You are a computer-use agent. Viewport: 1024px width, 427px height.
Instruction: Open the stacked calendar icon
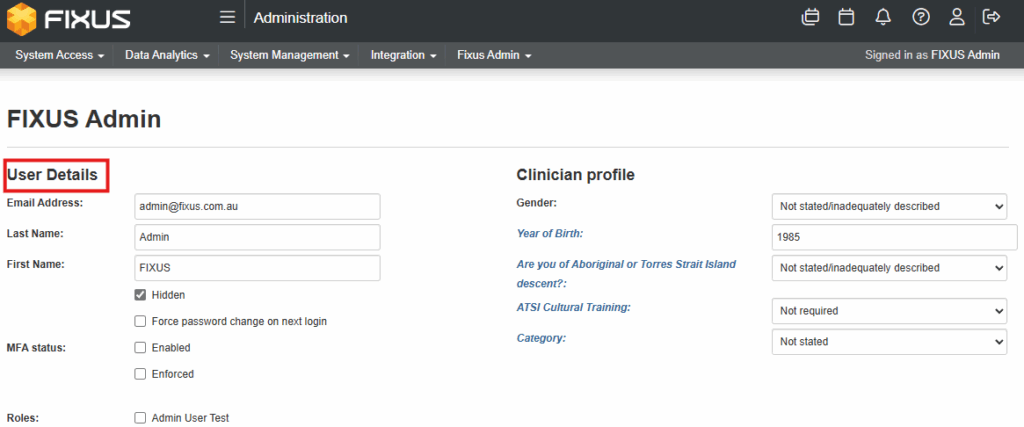click(810, 18)
